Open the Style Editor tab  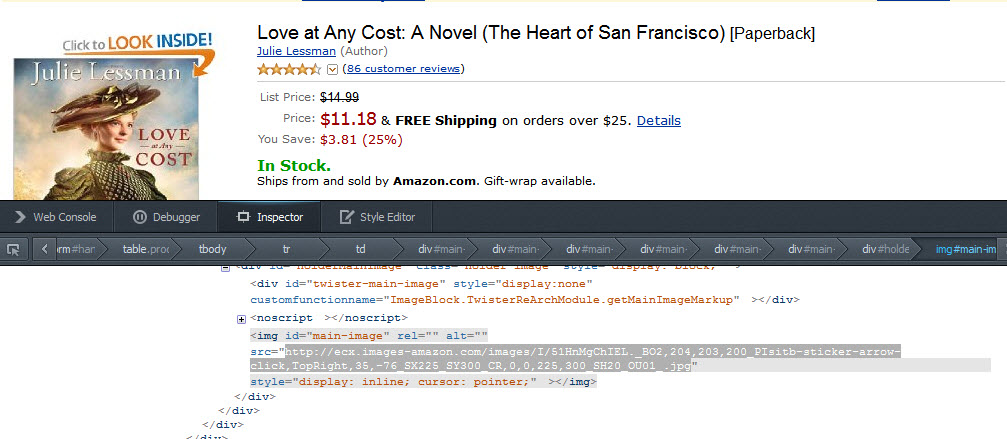(377, 217)
